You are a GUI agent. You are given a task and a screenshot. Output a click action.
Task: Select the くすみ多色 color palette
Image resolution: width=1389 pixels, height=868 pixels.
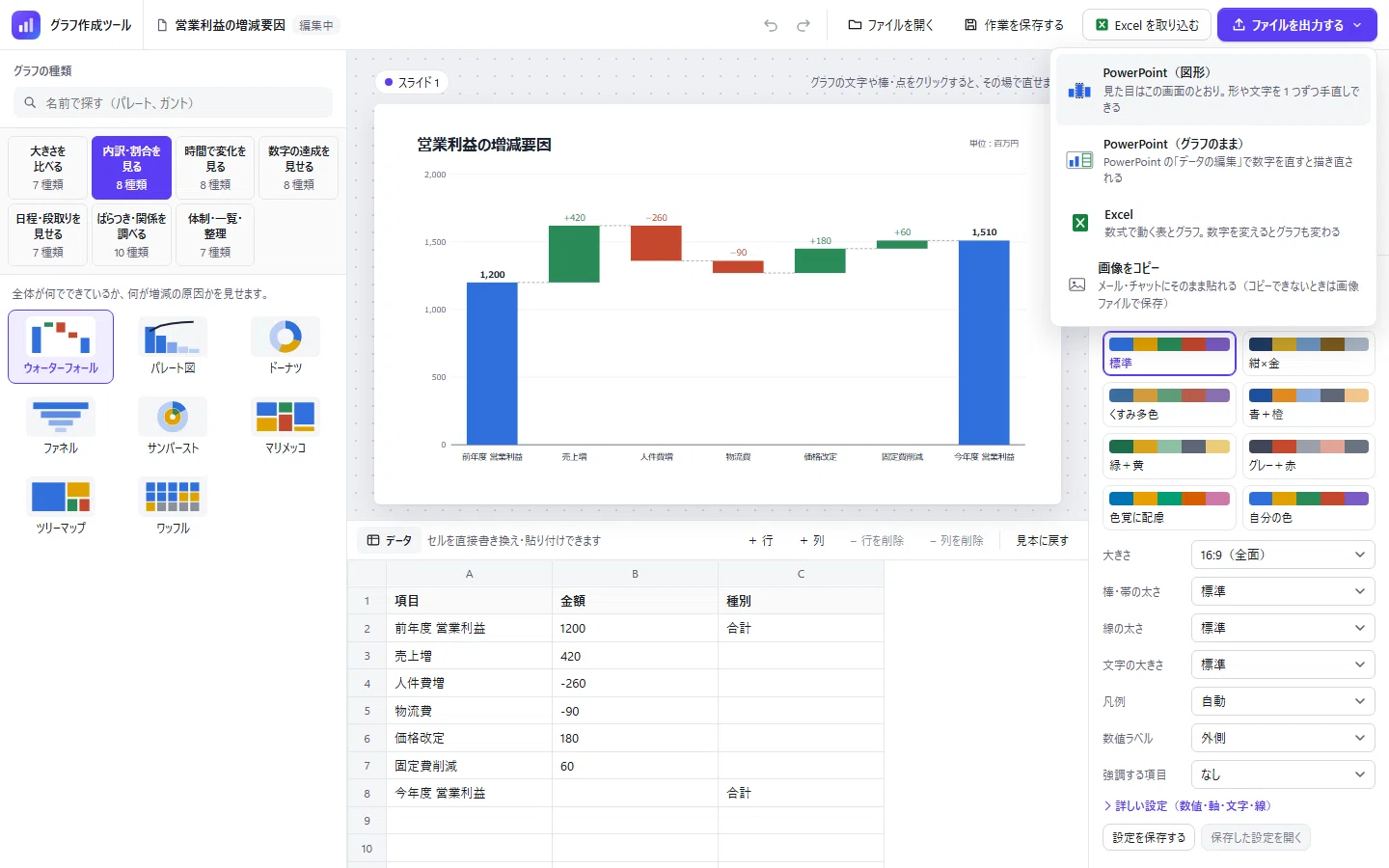click(x=1169, y=405)
